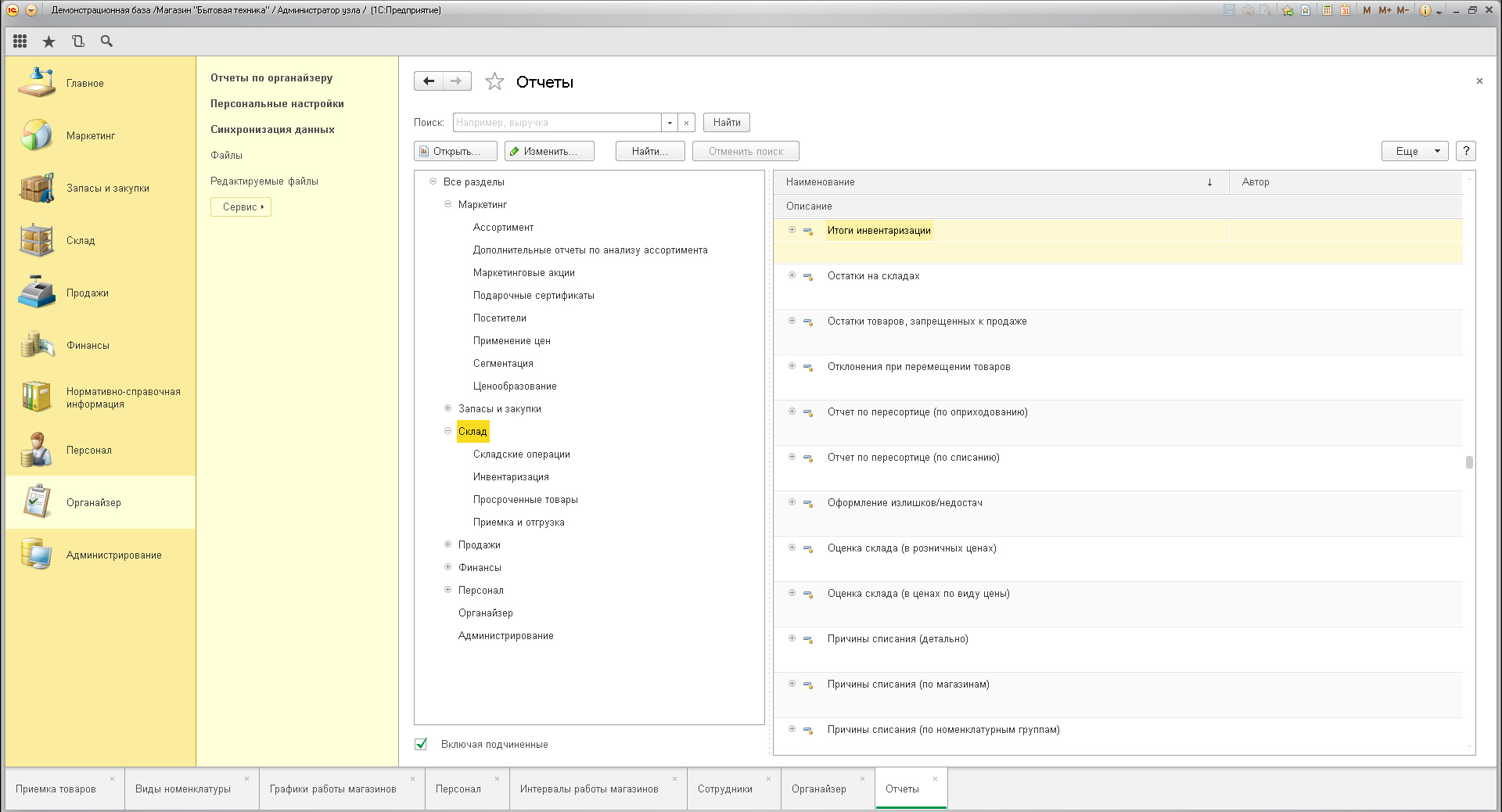Open the Главное section icon

pos(37,82)
